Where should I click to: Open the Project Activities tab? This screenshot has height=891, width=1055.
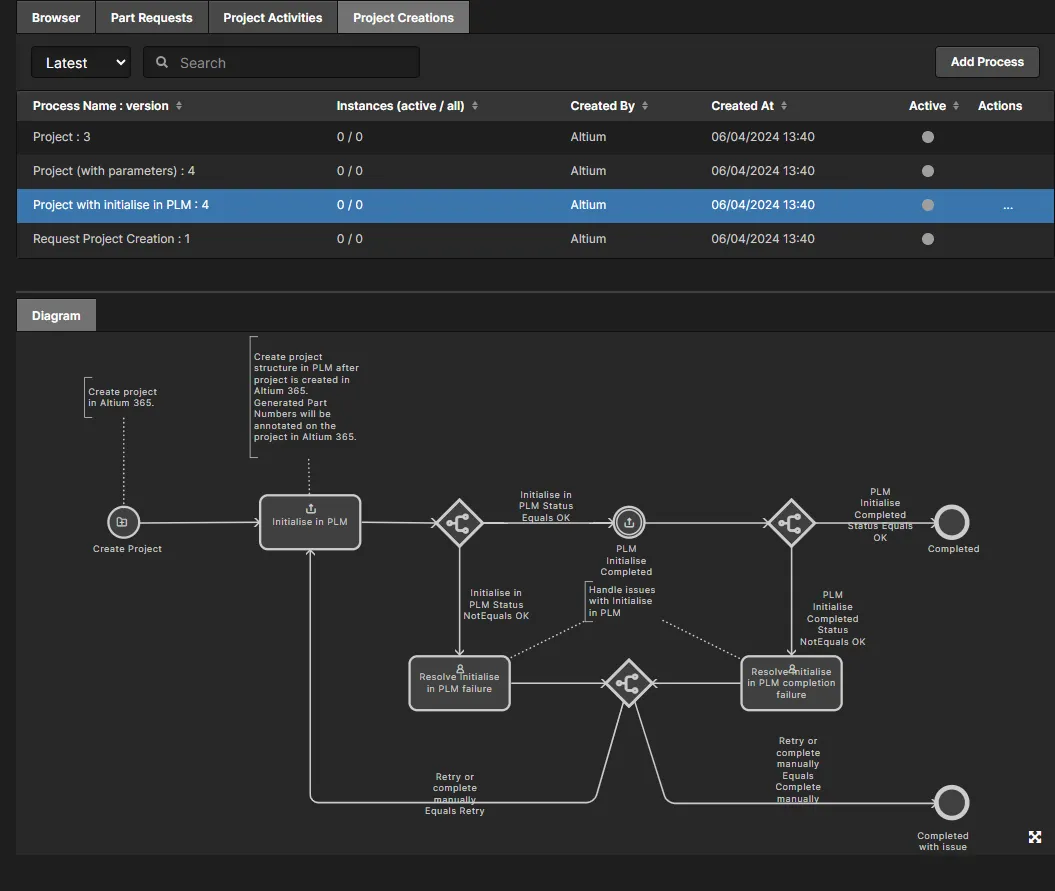coord(272,18)
